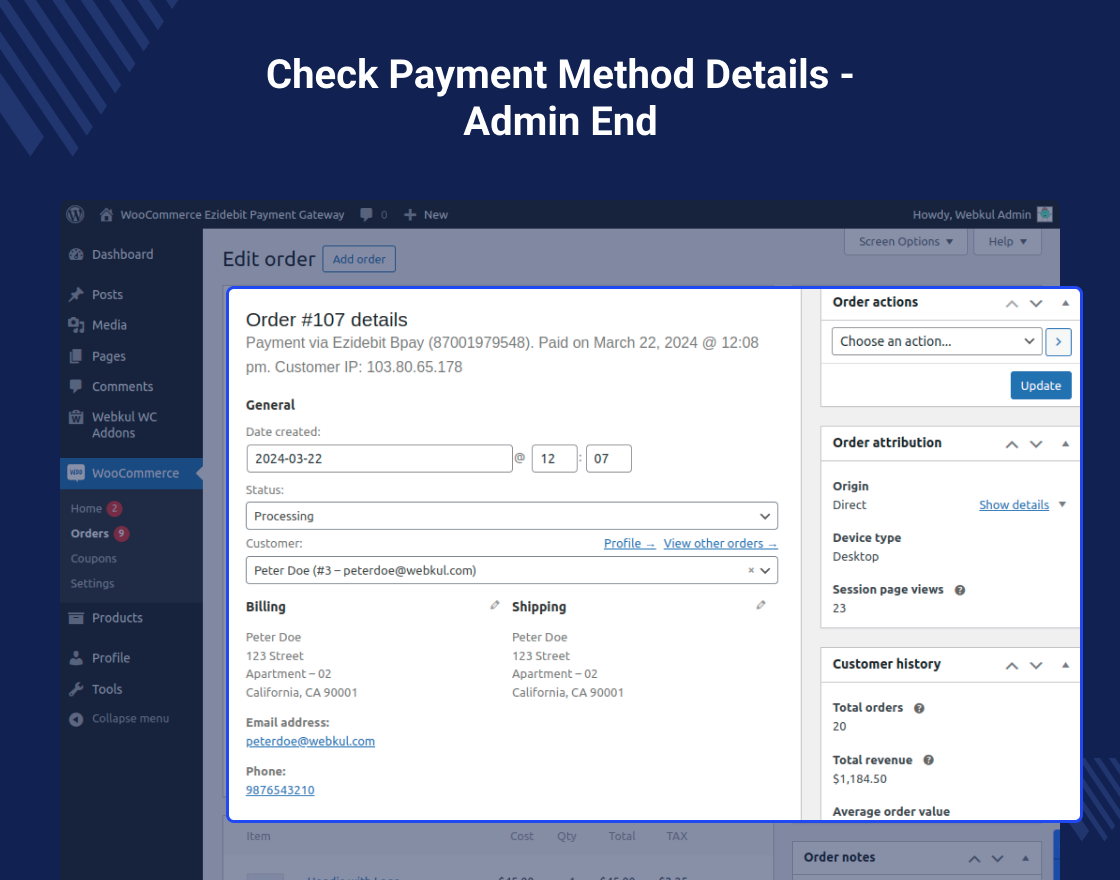
Task: Click peterdoe@webkul.com email link
Action: click(310, 741)
